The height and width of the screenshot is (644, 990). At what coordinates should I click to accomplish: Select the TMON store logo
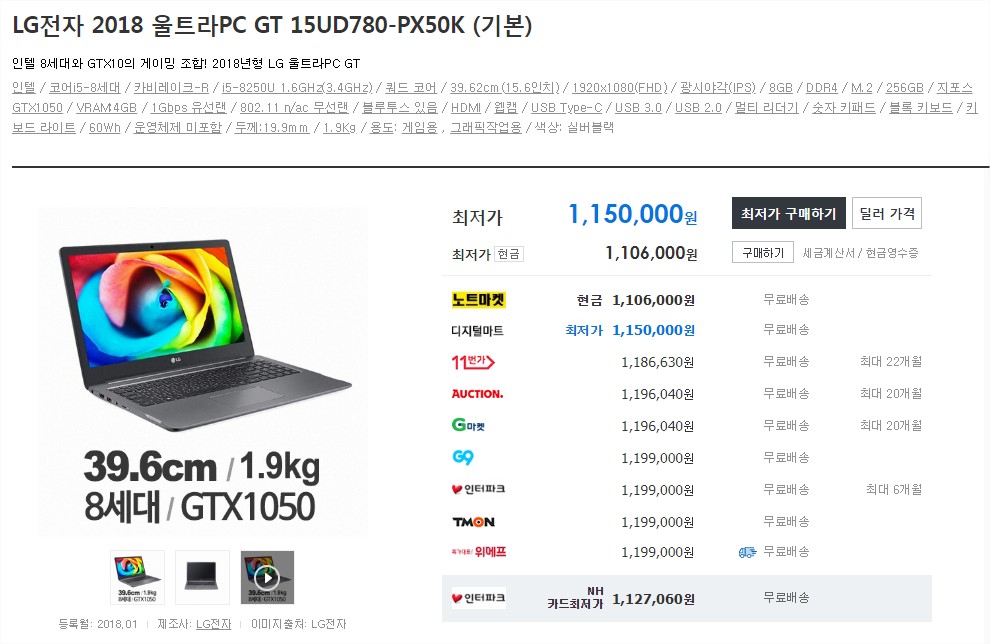pos(474,522)
